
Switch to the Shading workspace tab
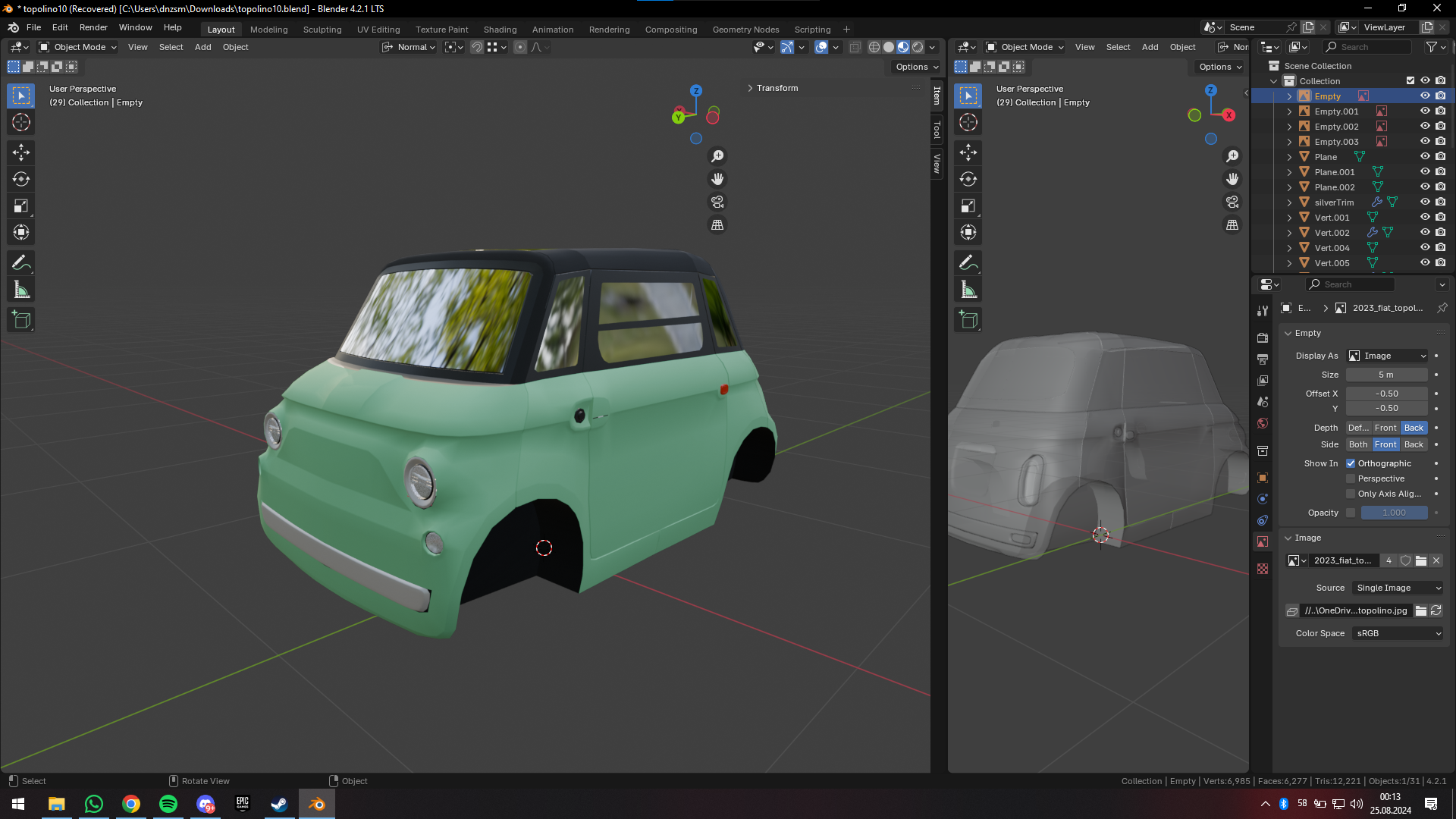pos(500,30)
